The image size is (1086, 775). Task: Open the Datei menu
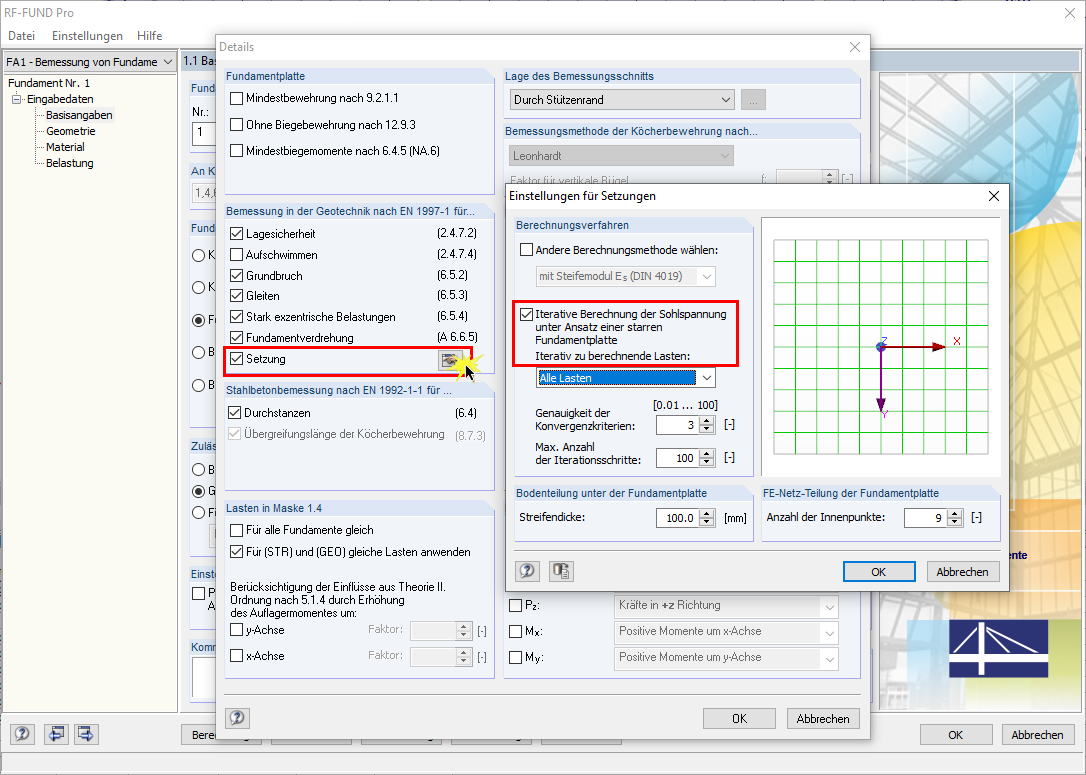(x=21, y=36)
